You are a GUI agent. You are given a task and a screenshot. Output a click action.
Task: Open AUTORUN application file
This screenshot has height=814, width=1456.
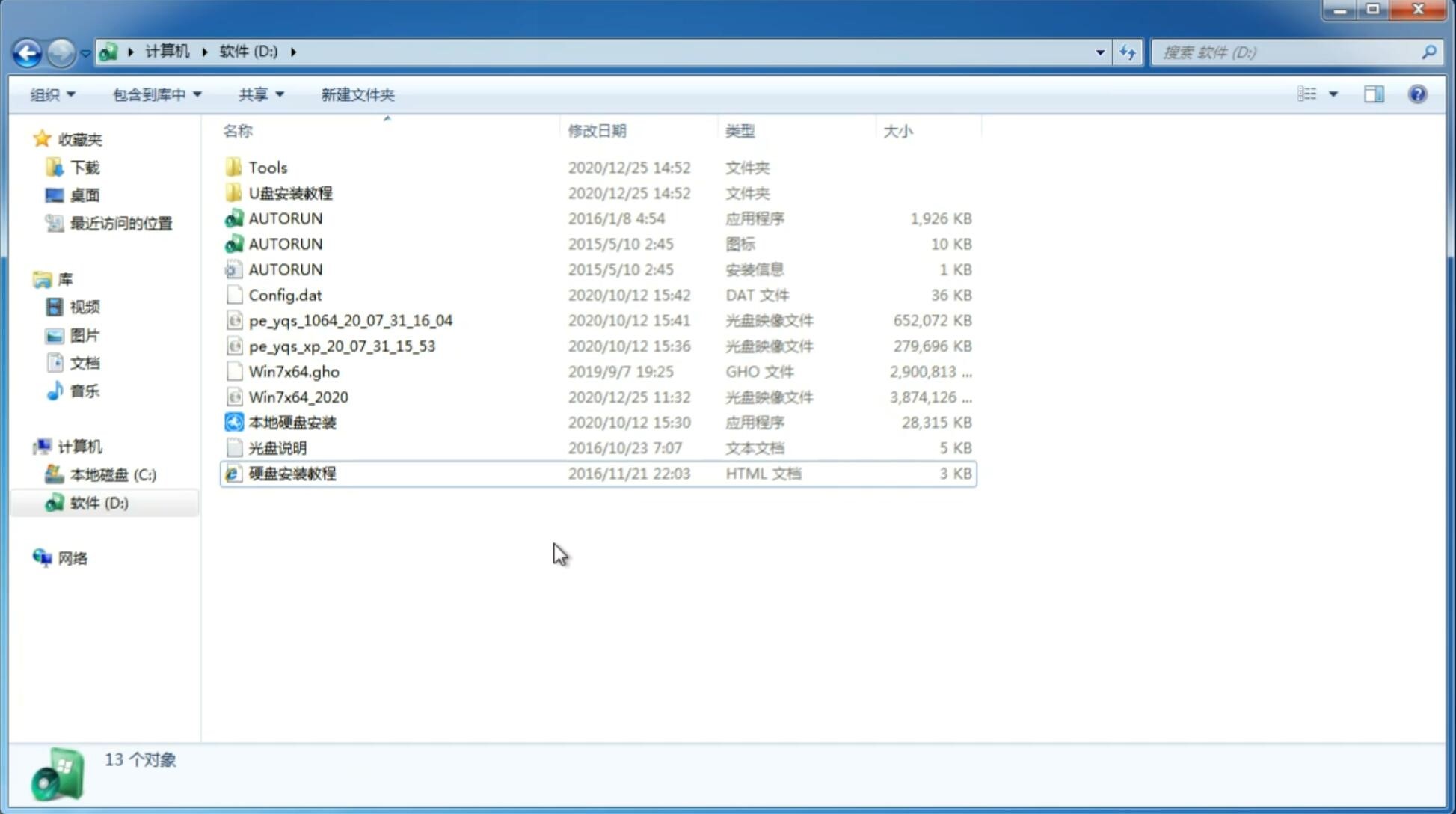pos(286,218)
